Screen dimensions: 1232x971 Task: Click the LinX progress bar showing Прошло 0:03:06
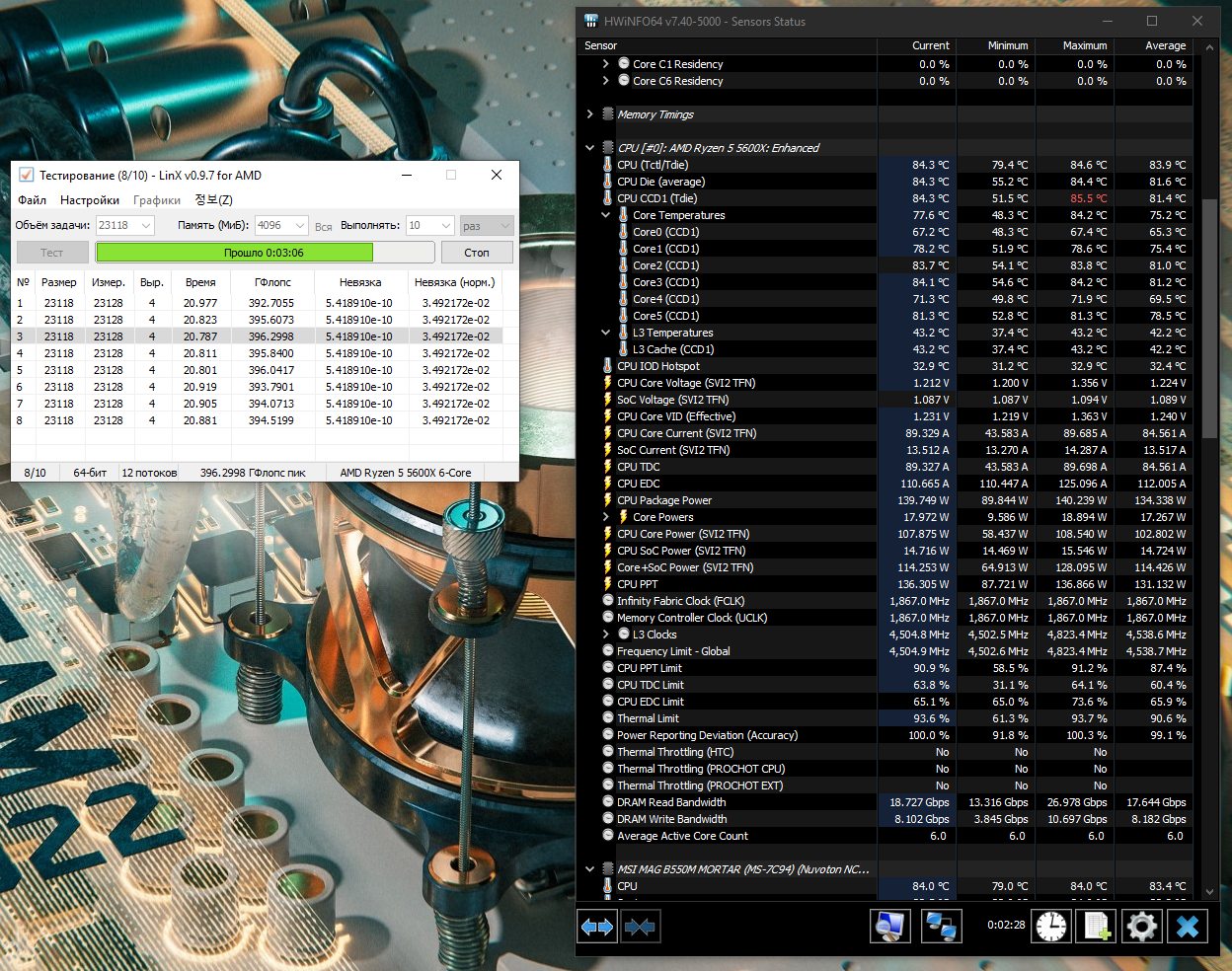click(x=264, y=253)
